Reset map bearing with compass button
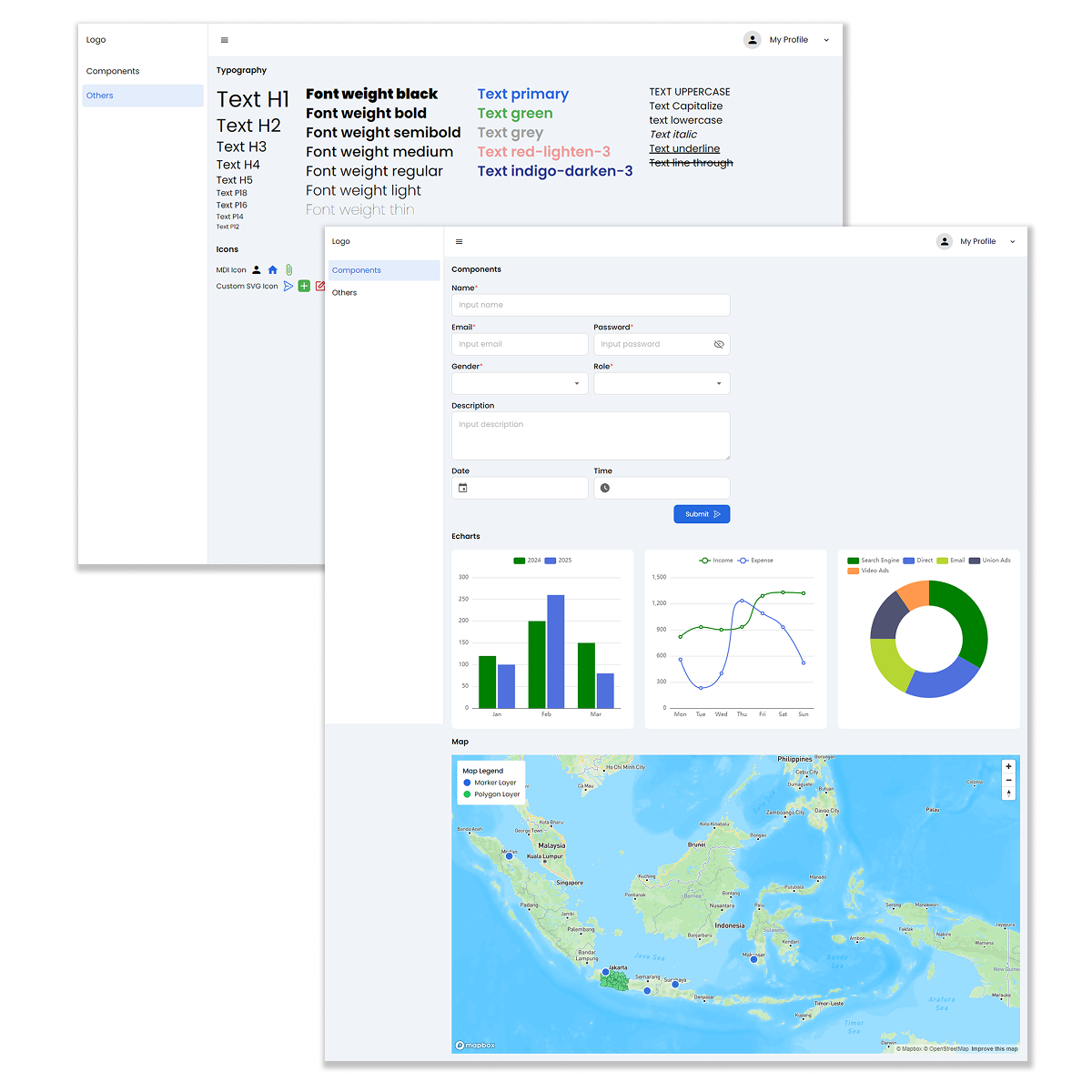Image resolution: width=1092 pixels, height=1092 pixels. (x=1008, y=794)
